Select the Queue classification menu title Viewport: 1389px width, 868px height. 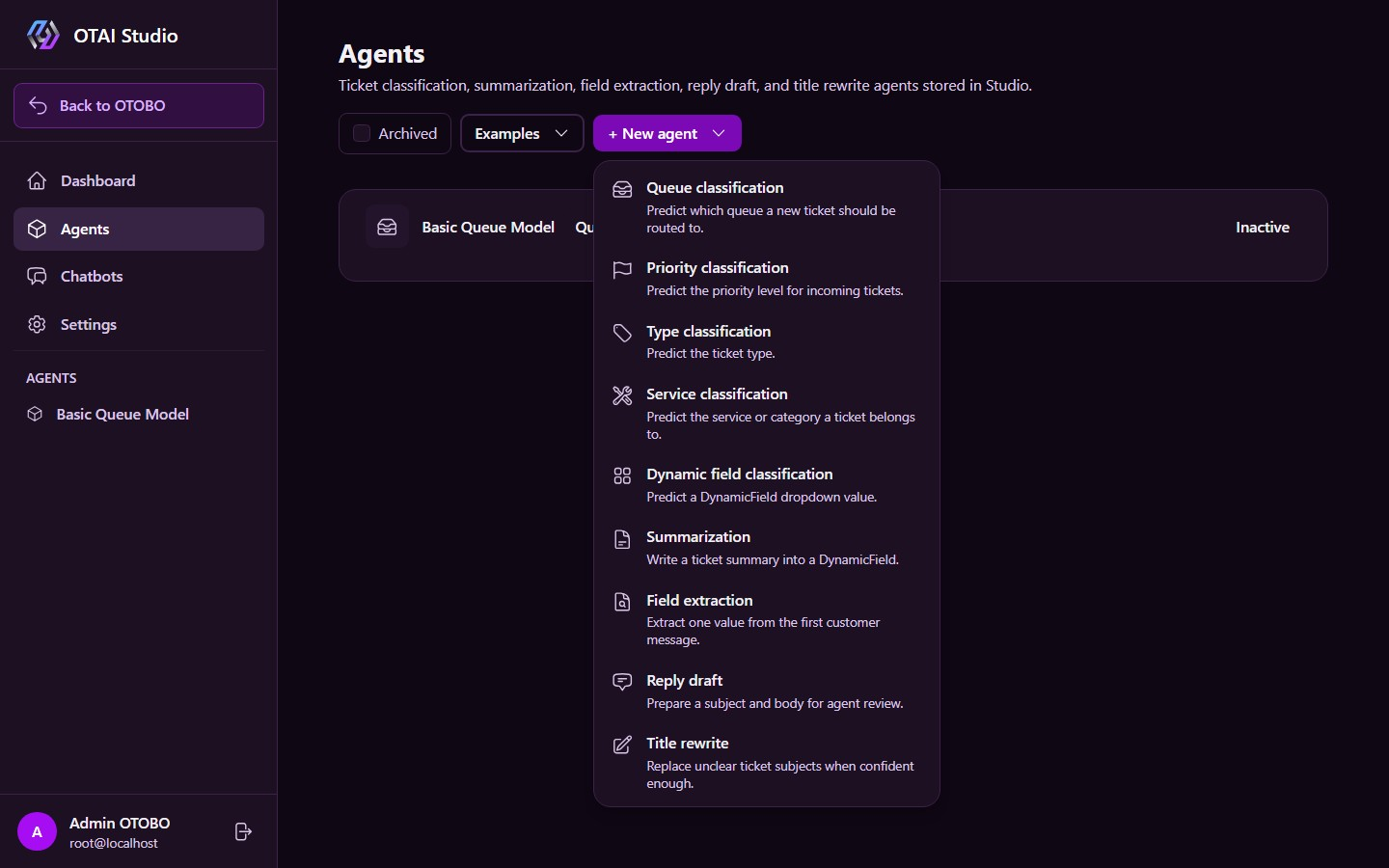tap(715, 187)
